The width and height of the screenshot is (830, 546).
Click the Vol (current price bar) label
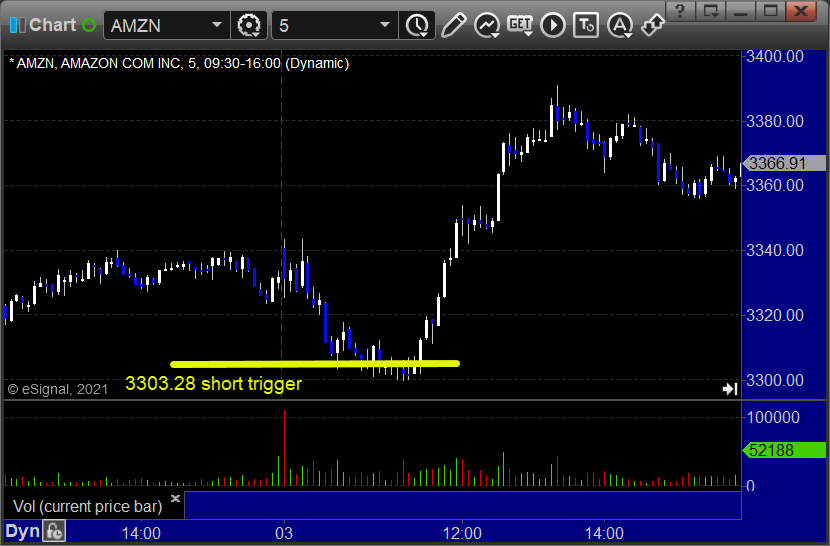click(x=88, y=506)
